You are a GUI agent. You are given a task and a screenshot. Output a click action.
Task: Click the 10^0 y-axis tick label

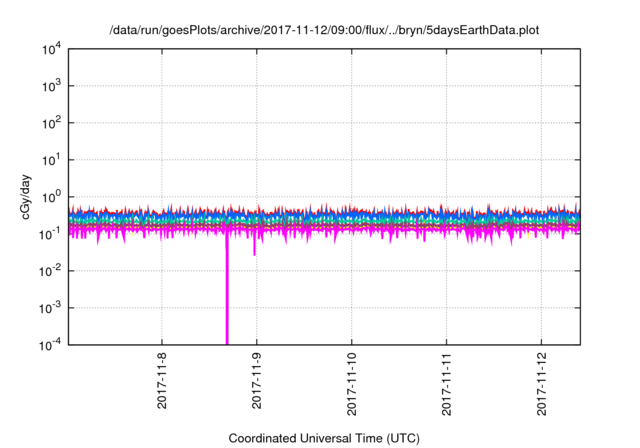click(51, 197)
